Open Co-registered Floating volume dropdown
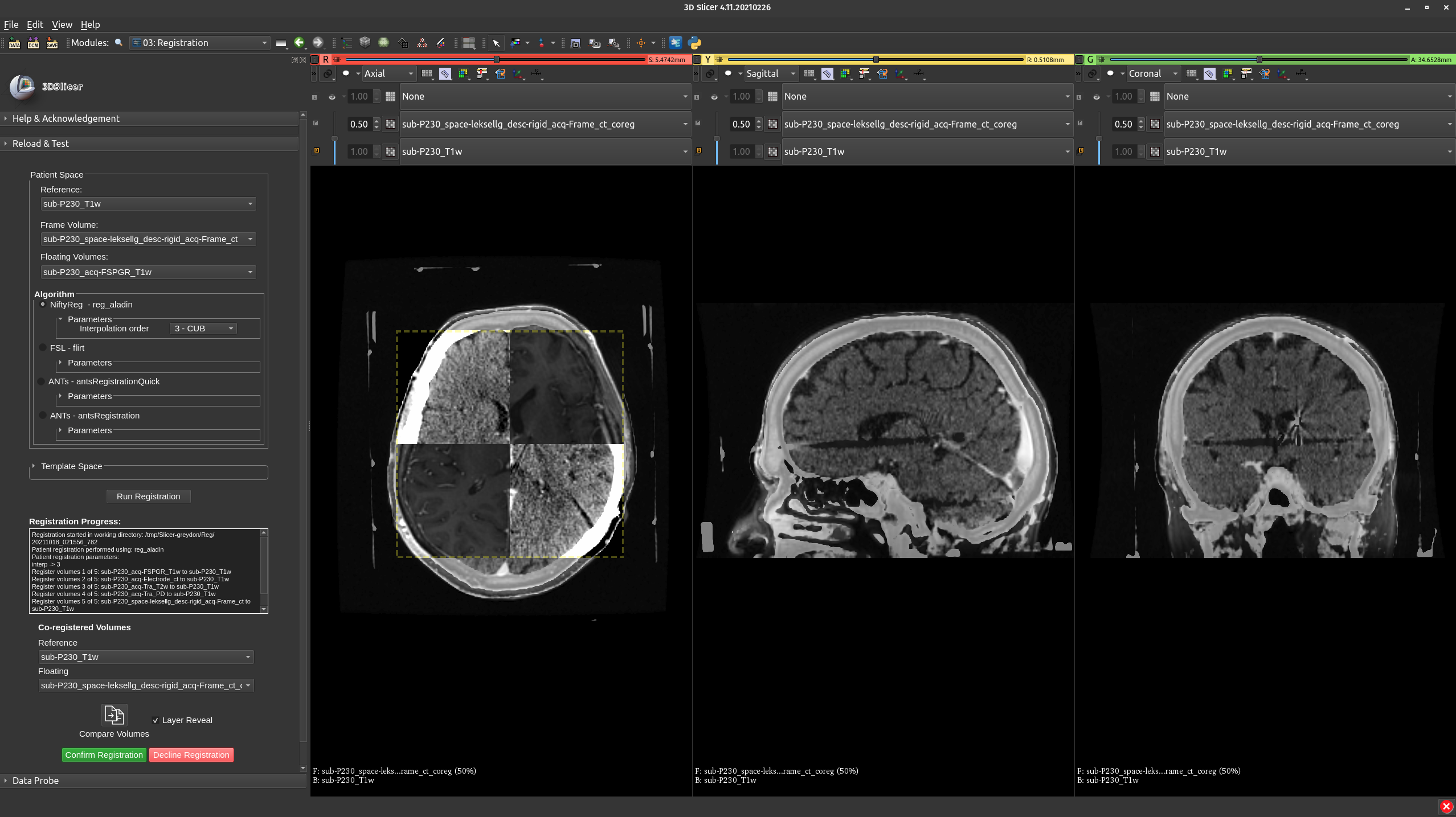This screenshot has height=817, width=1456. pos(146,685)
